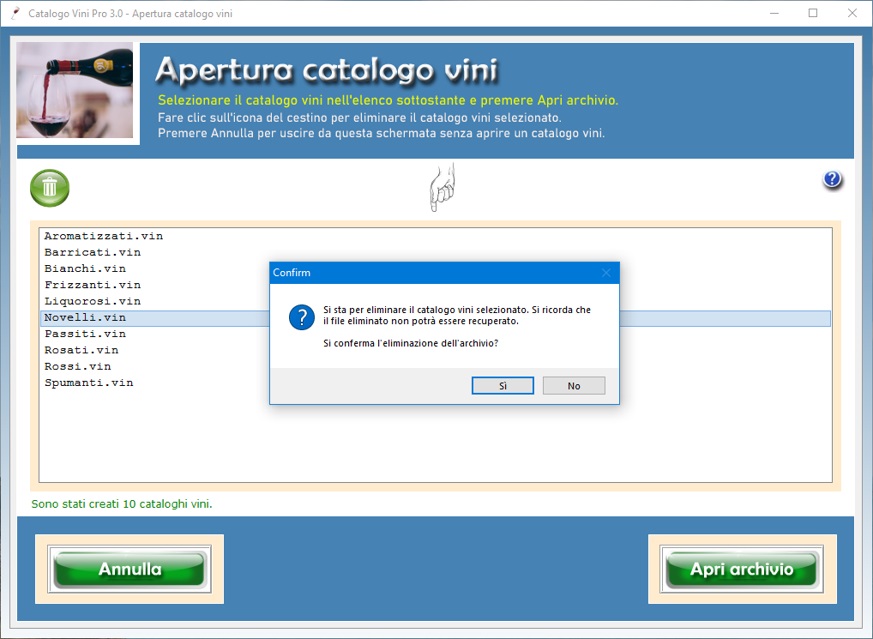Image resolution: width=873 pixels, height=639 pixels.
Task: Click status text 'Sono stati creati 10 cataloghi vini.'
Action: (122, 504)
